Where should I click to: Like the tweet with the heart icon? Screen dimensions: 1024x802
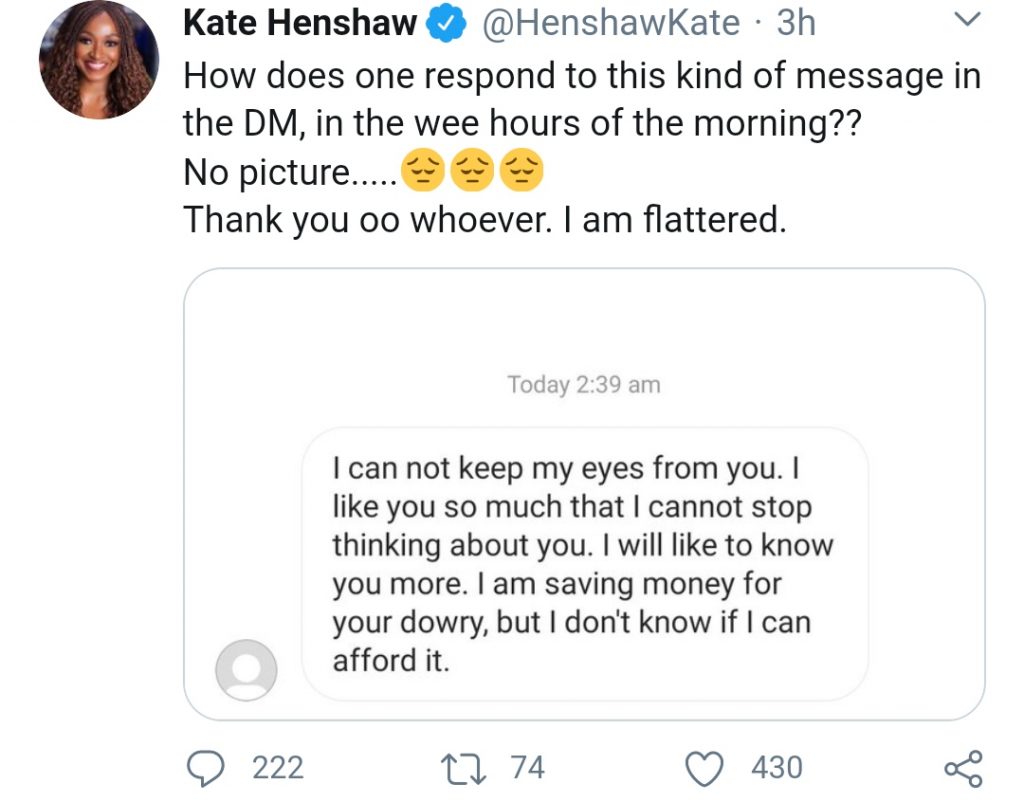[x=706, y=768]
